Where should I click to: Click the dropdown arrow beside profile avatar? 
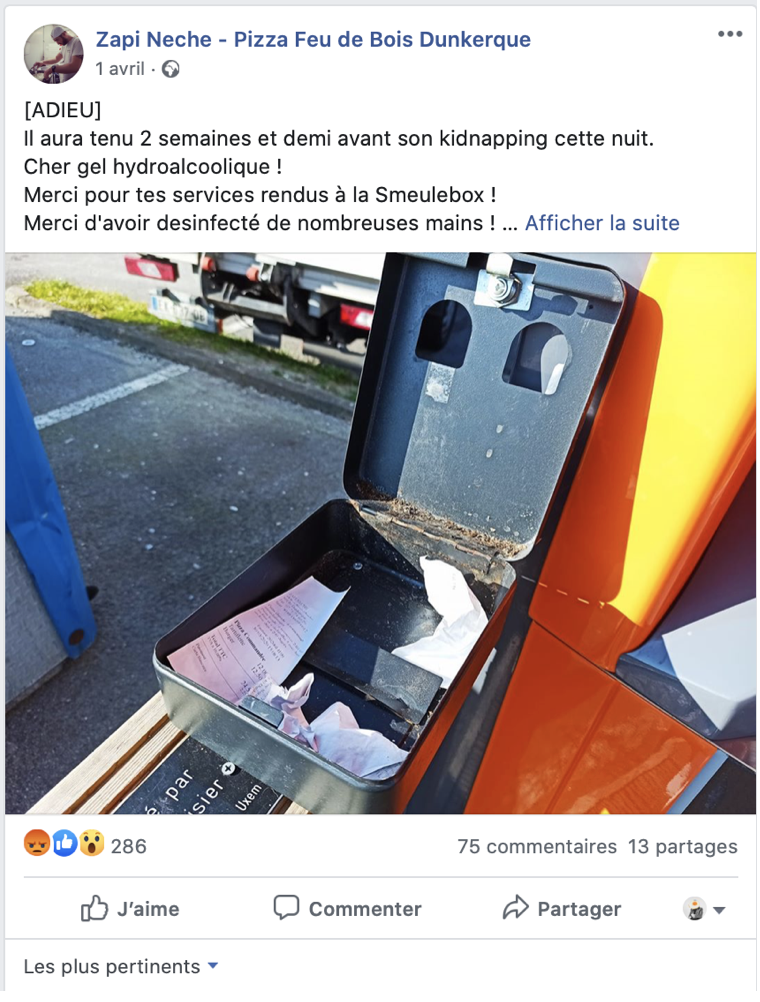pos(719,910)
